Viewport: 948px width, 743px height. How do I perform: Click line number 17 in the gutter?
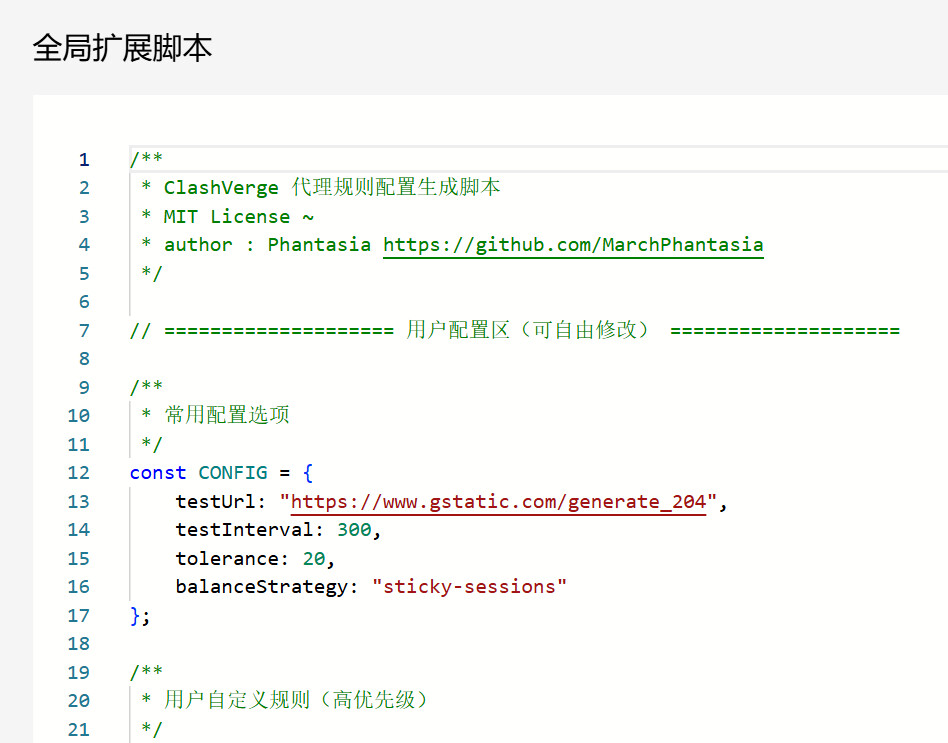point(79,616)
